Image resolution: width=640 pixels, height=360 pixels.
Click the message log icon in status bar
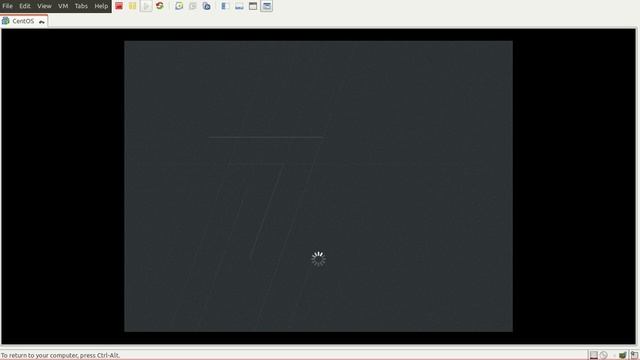(634, 356)
